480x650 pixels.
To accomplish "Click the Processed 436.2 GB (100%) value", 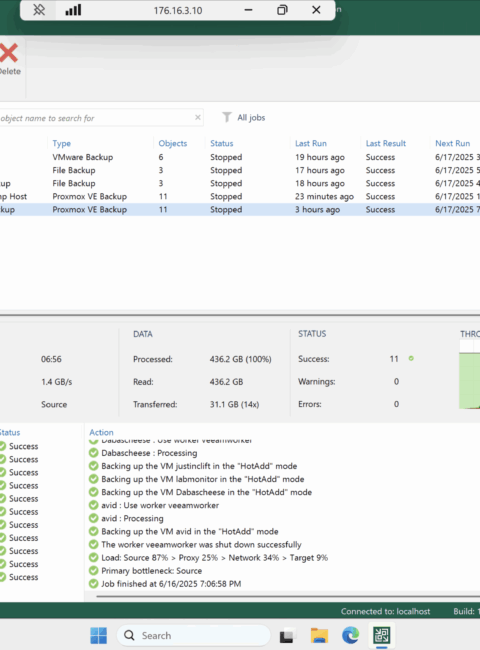I will (240, 359).
